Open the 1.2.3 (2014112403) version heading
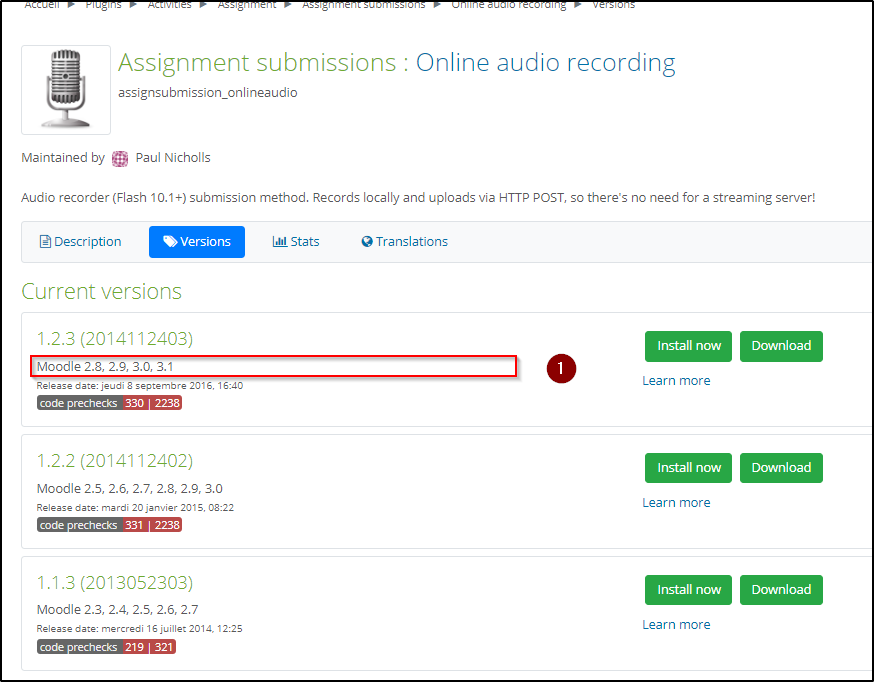Viewport: 874px width, 682px height. (x=115, y=338)
